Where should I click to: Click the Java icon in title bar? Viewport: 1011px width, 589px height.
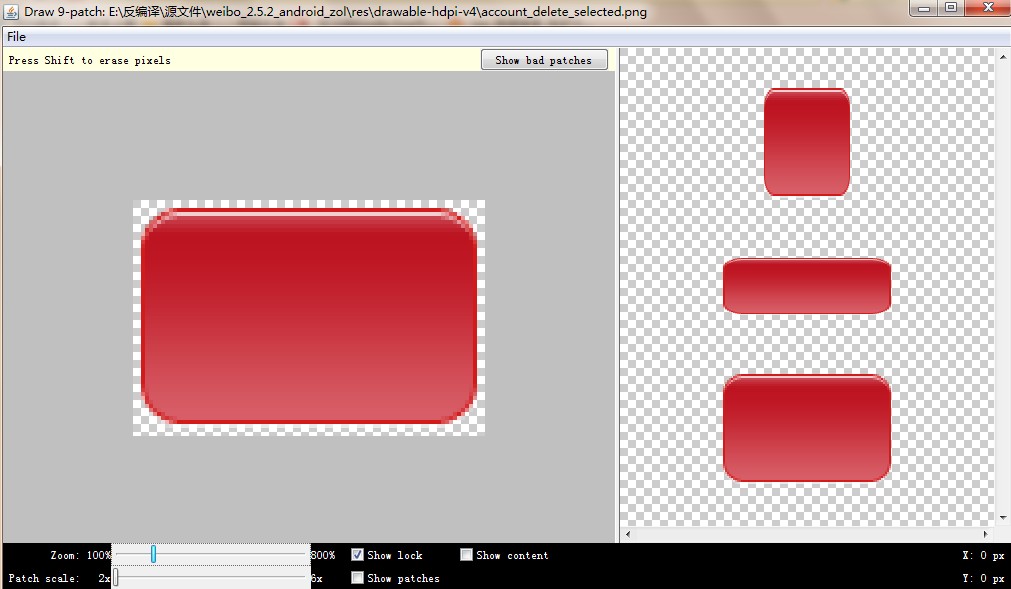11,12
